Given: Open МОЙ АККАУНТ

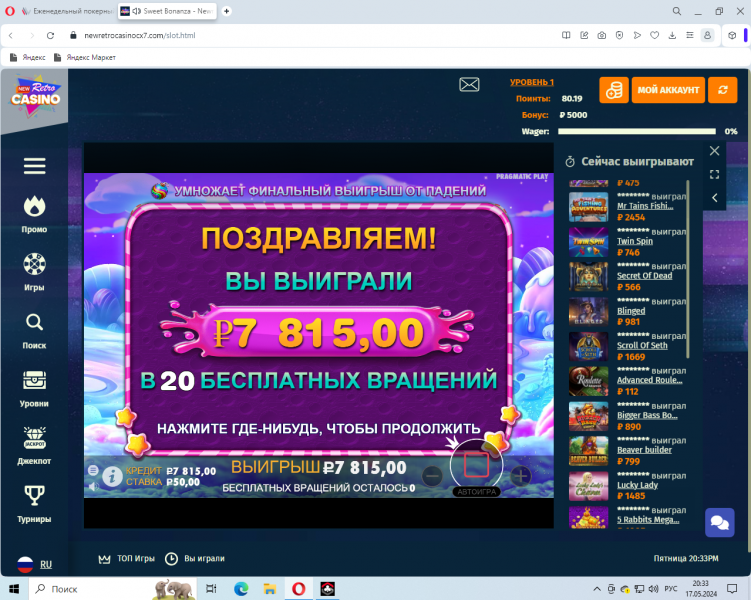Looking at the screenshot, I should pyautogui.click(x=668, y=90).
